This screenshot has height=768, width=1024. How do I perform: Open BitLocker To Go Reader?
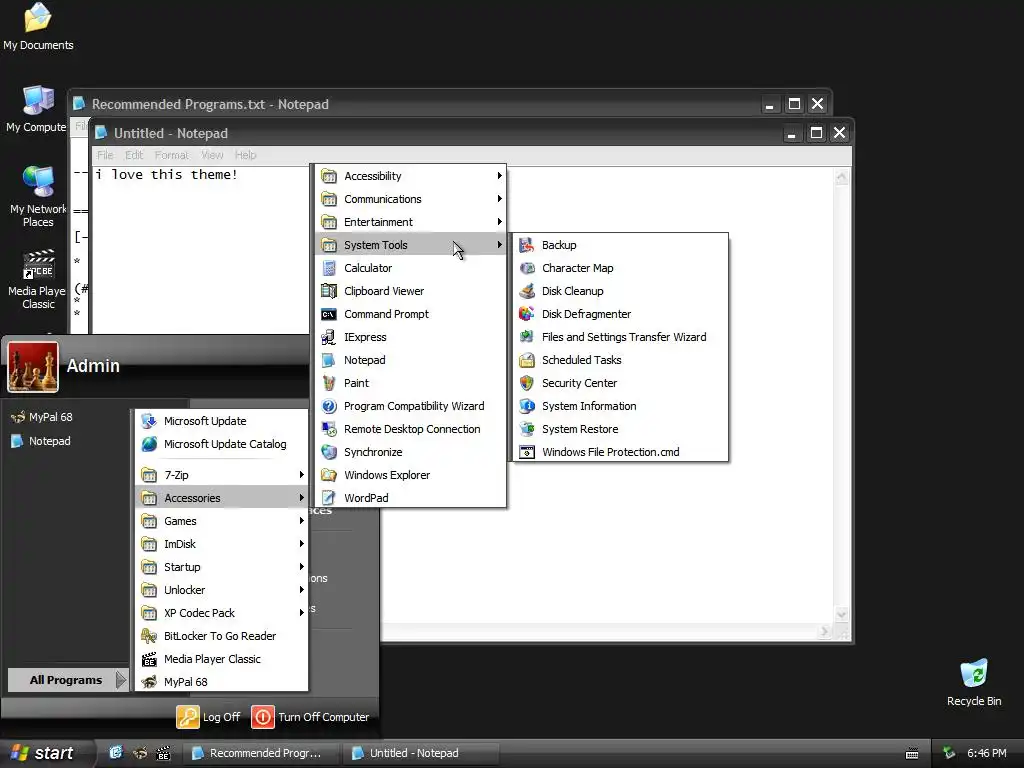(x=221, y=636)
